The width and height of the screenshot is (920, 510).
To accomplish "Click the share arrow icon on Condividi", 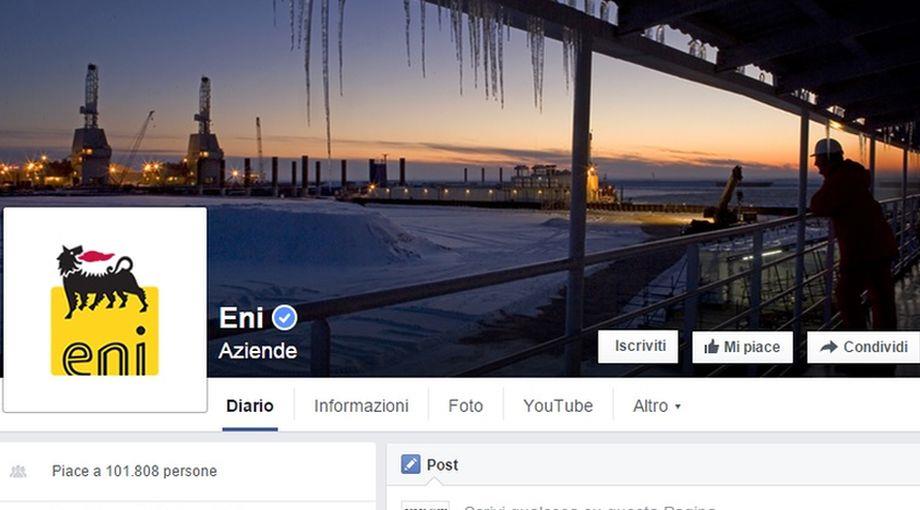I will pos(828,347).
